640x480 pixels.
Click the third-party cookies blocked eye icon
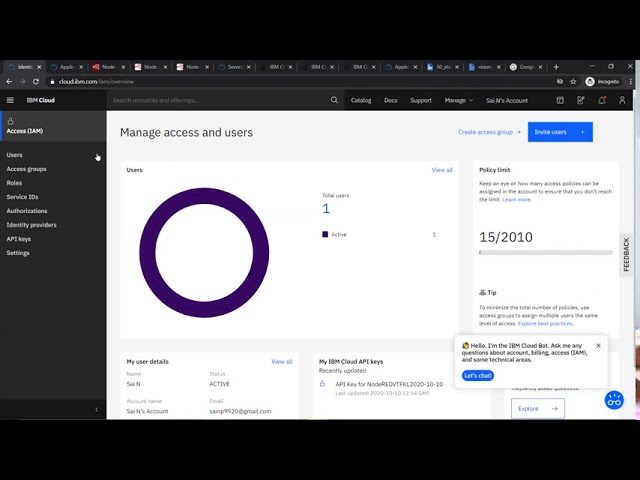[x=560, y=82]
